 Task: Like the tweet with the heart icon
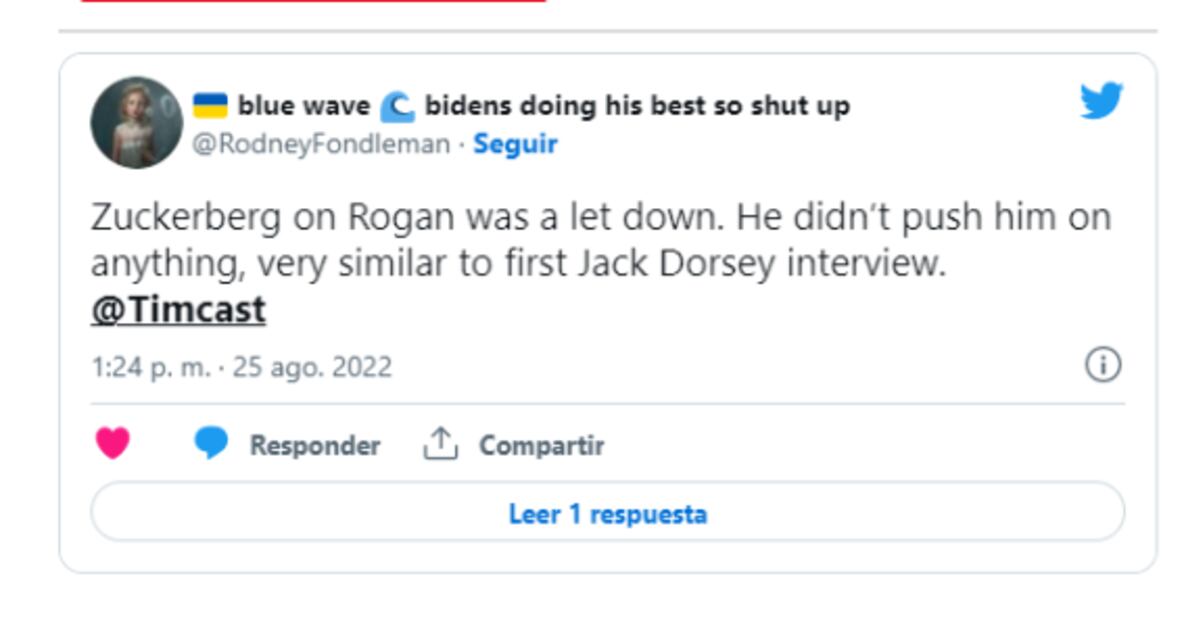[x=112, y=443]
